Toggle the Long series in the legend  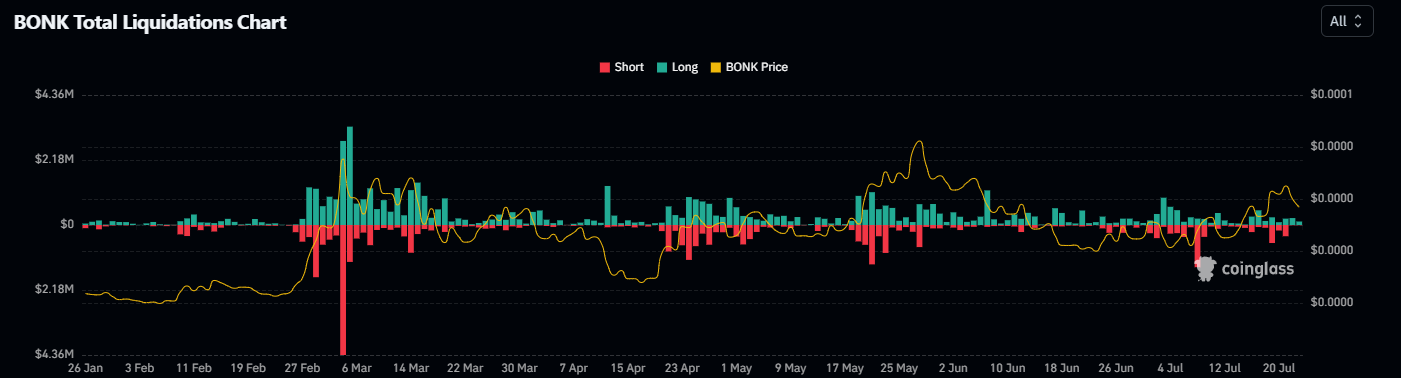(677, 67)
